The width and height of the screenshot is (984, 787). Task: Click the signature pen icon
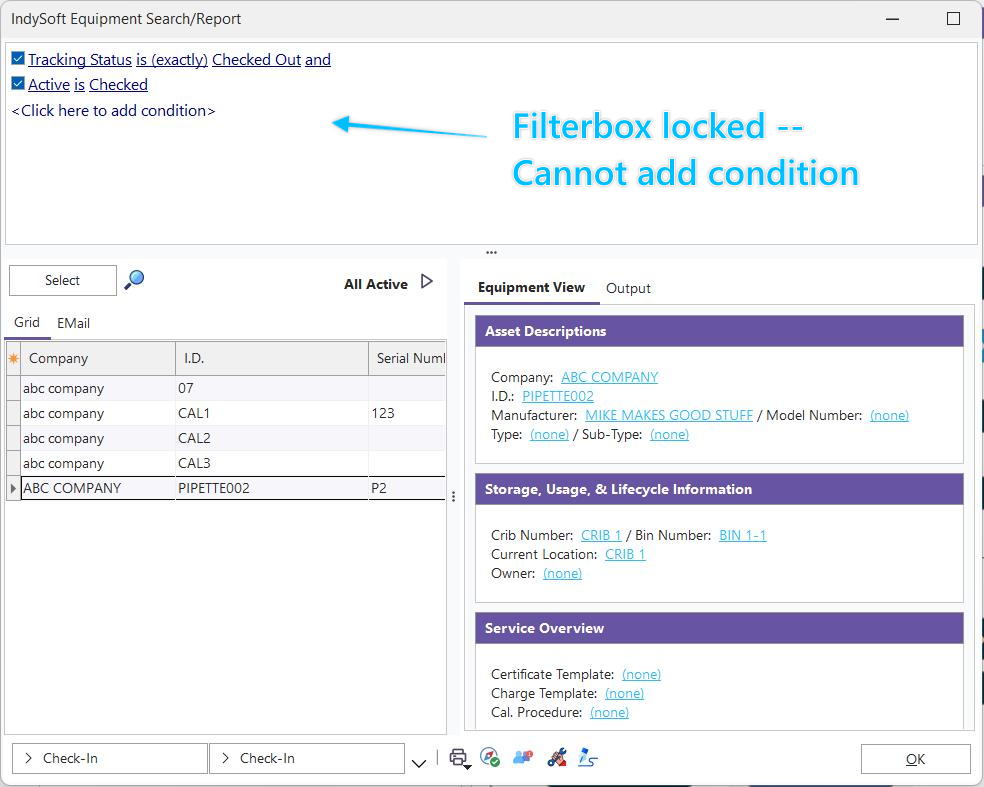point(588,758)
